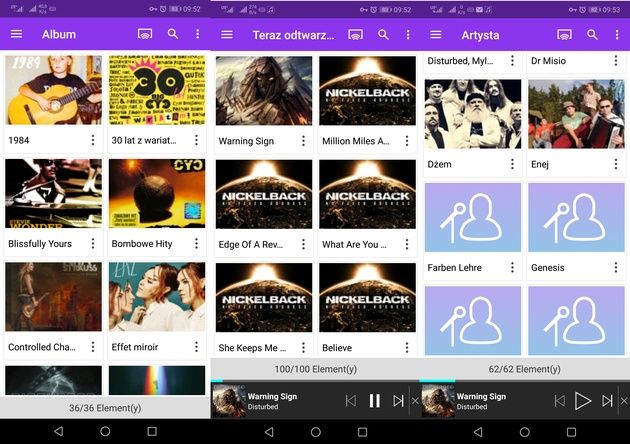
Task: Pause playback in Teraz odtwarz... mini player
Action: [374, 401]
